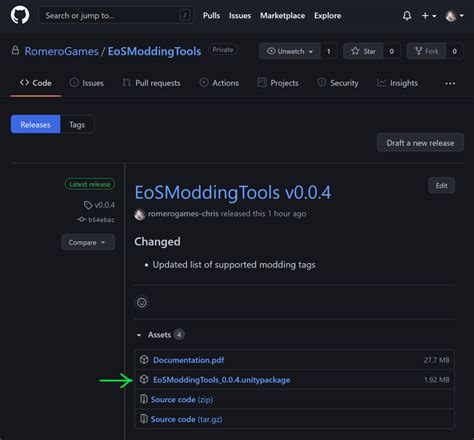
Task: Select the Releases toggle button
Action: 35,124
